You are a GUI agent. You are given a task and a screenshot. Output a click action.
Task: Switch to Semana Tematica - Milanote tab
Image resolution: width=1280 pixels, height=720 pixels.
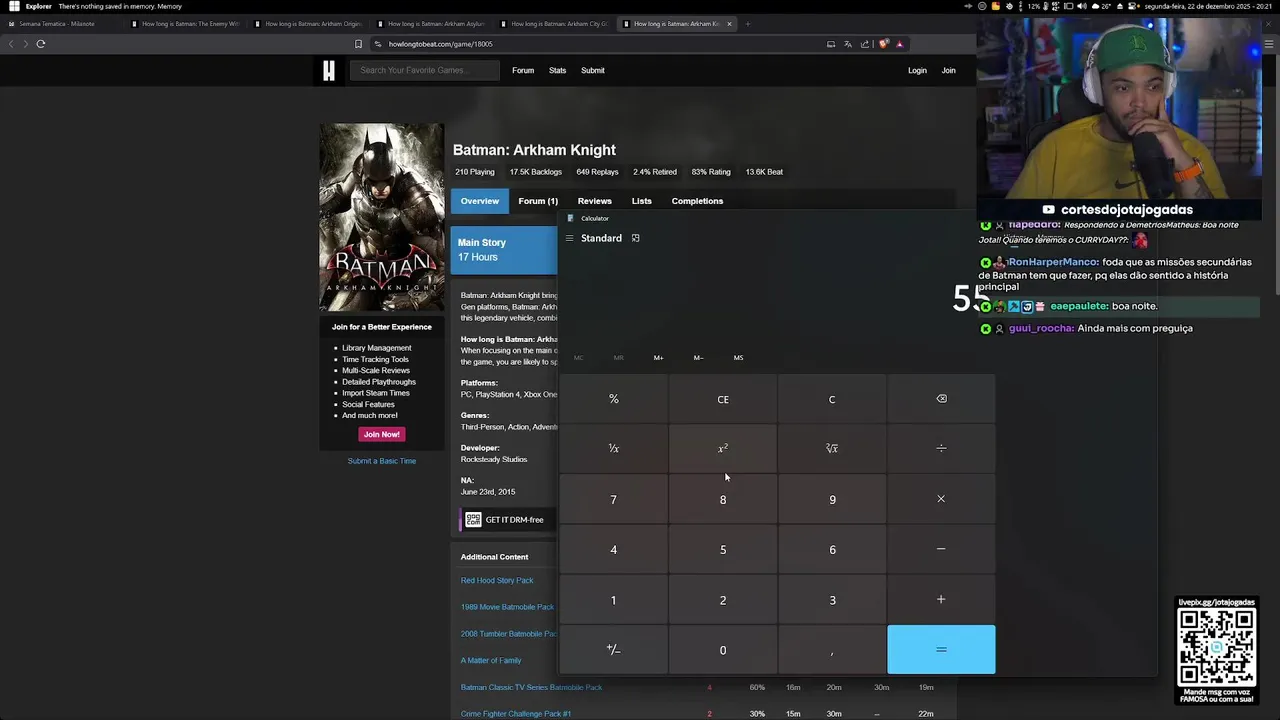pyautogui.click(x=57, y=24)
